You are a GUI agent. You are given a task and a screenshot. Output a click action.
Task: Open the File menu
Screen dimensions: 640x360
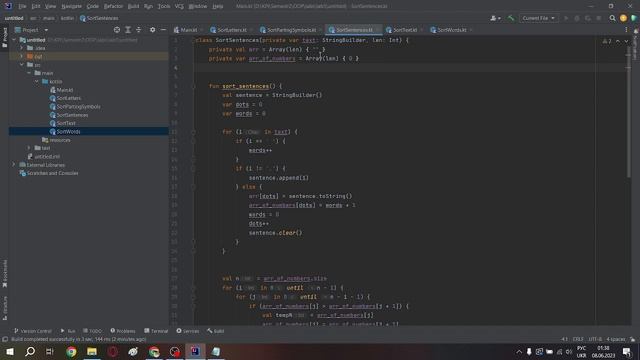click(x=22, y=6)
